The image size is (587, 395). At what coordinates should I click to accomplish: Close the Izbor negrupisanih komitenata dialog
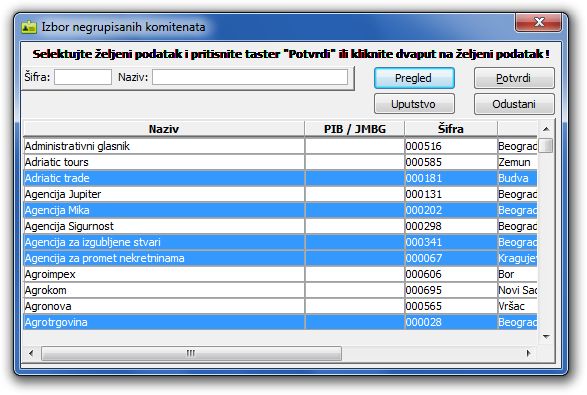click(538, 22)
